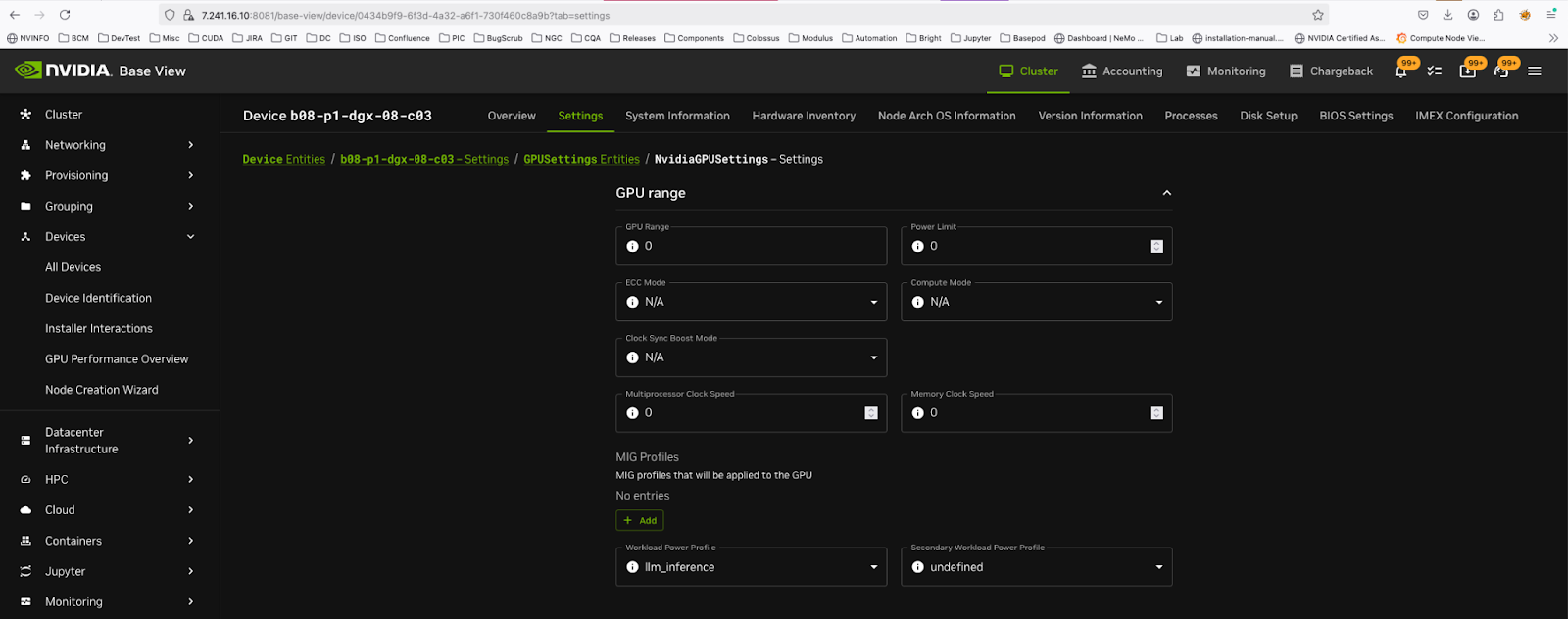
Task: Click the Accounting bank icon
Action: tap(1089, 71)
